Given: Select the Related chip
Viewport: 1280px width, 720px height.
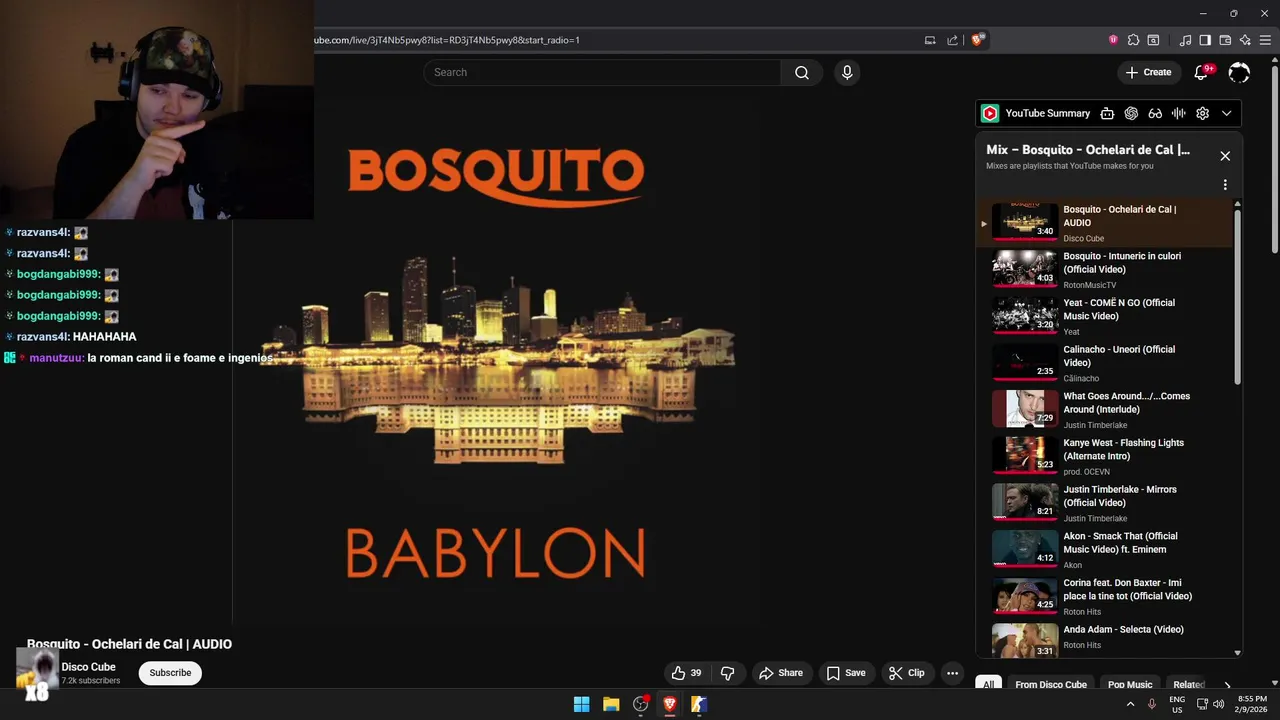Looking at the screenshot, I should click(x=1189, y=685).
